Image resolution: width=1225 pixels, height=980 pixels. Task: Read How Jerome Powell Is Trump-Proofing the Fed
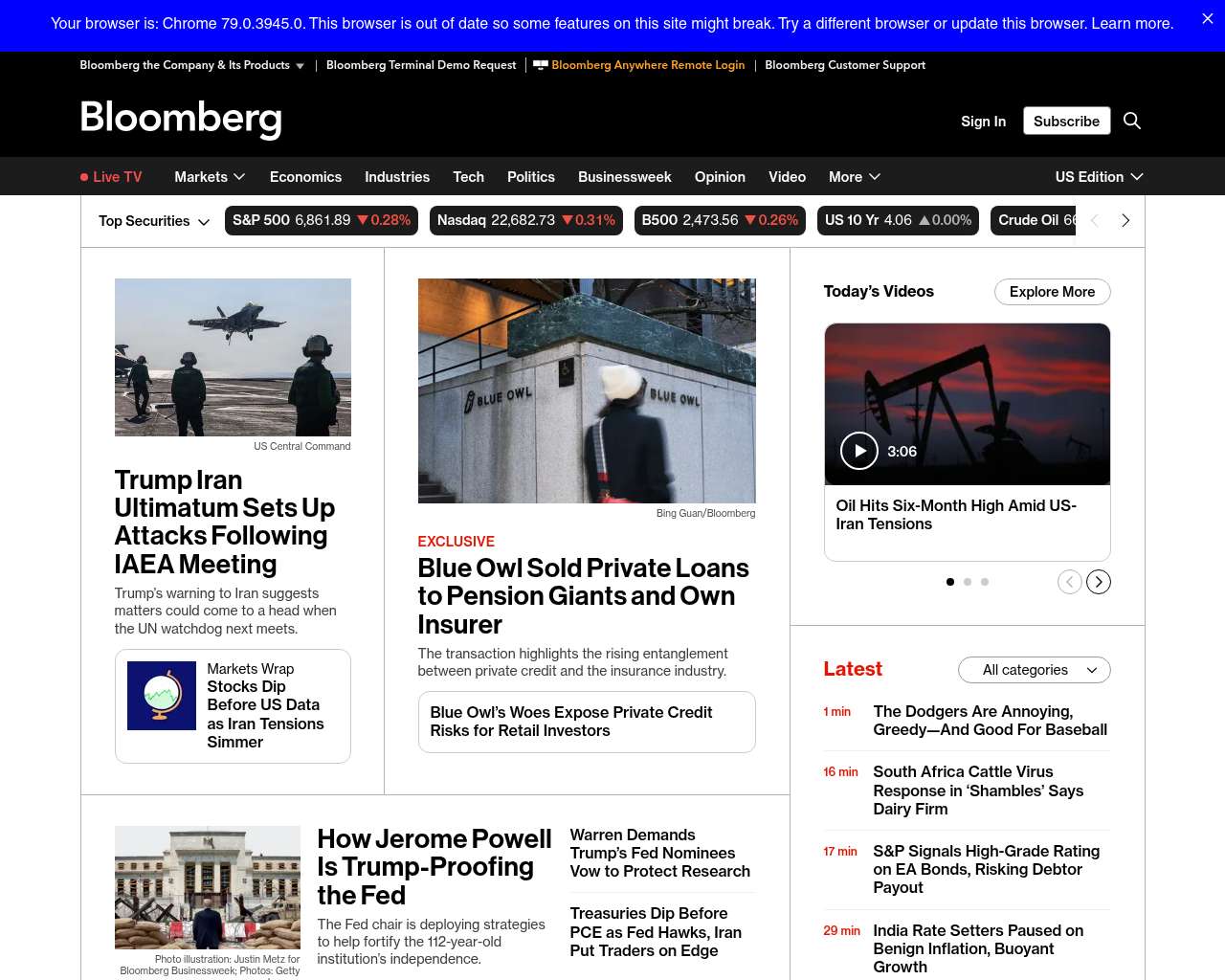(434, 867)
